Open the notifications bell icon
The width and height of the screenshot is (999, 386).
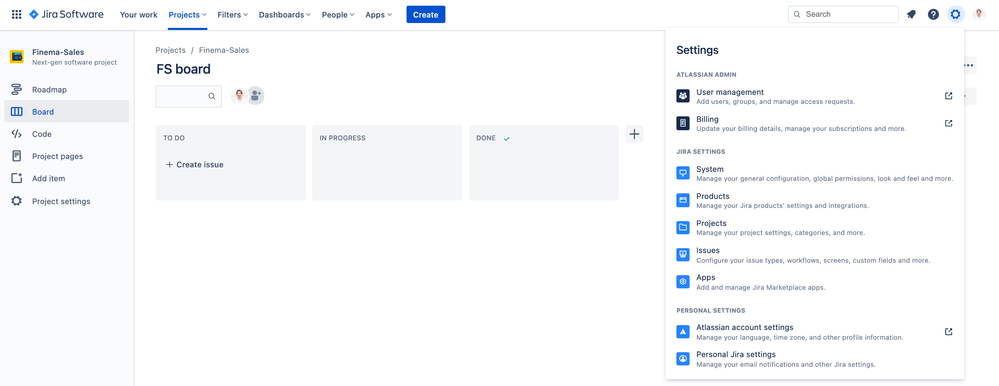pos(911,15)
